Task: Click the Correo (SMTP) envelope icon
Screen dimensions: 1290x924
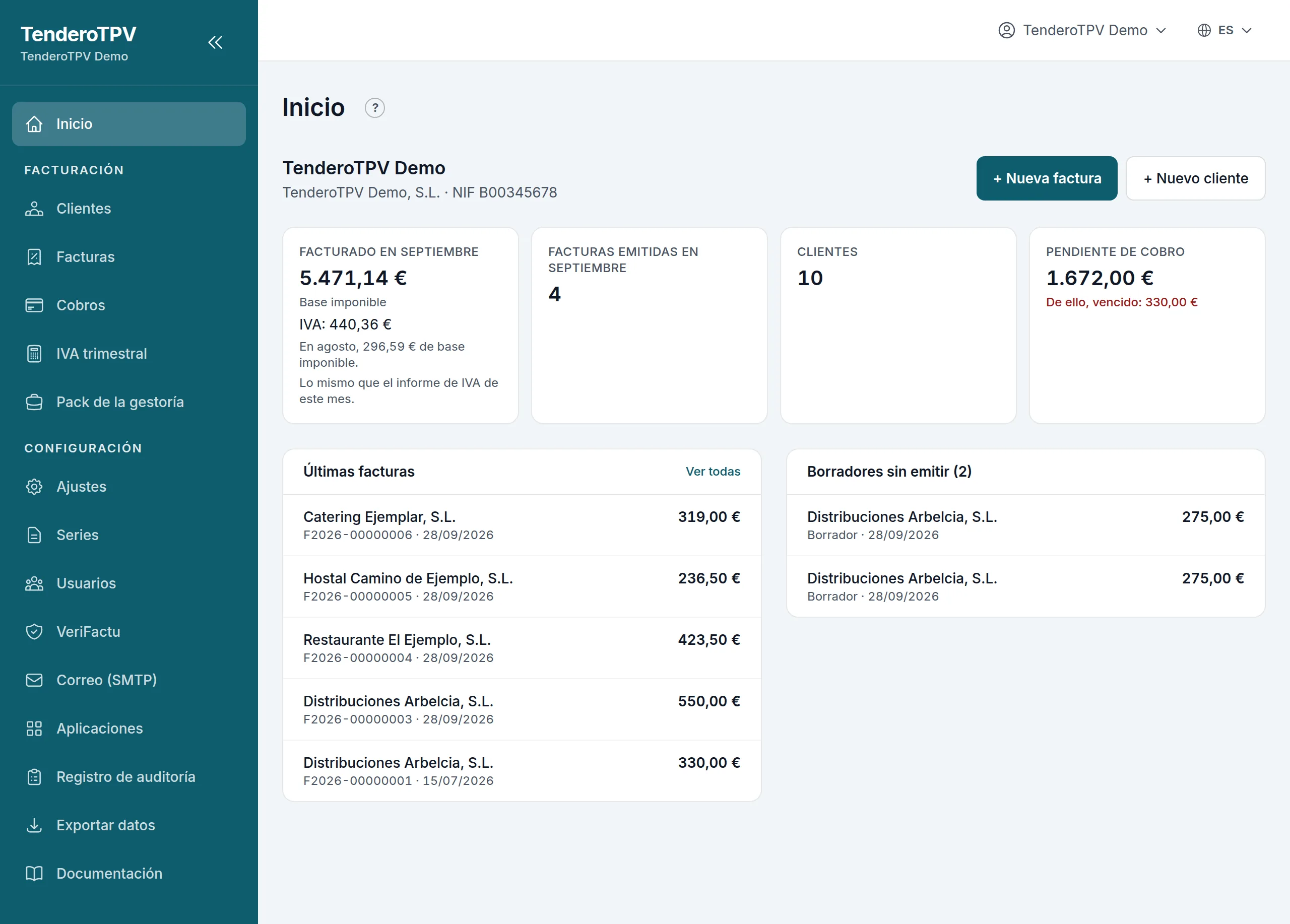Action: click(34, 680)
